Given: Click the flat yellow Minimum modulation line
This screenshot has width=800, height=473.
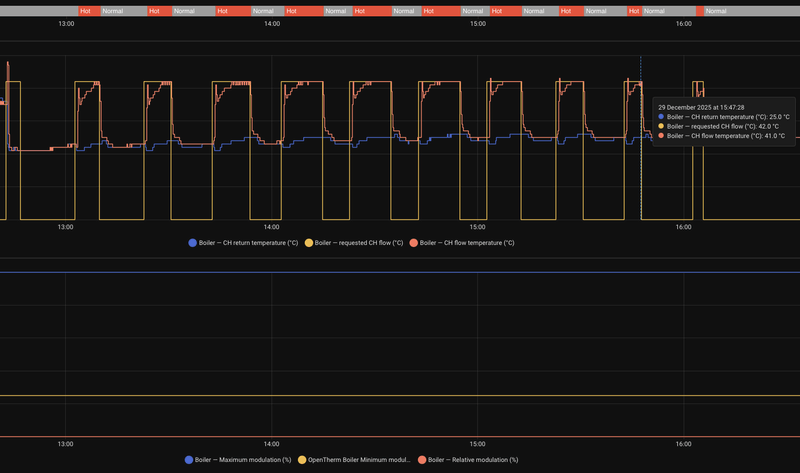Looking at the screenshot, I should (400, 395).
